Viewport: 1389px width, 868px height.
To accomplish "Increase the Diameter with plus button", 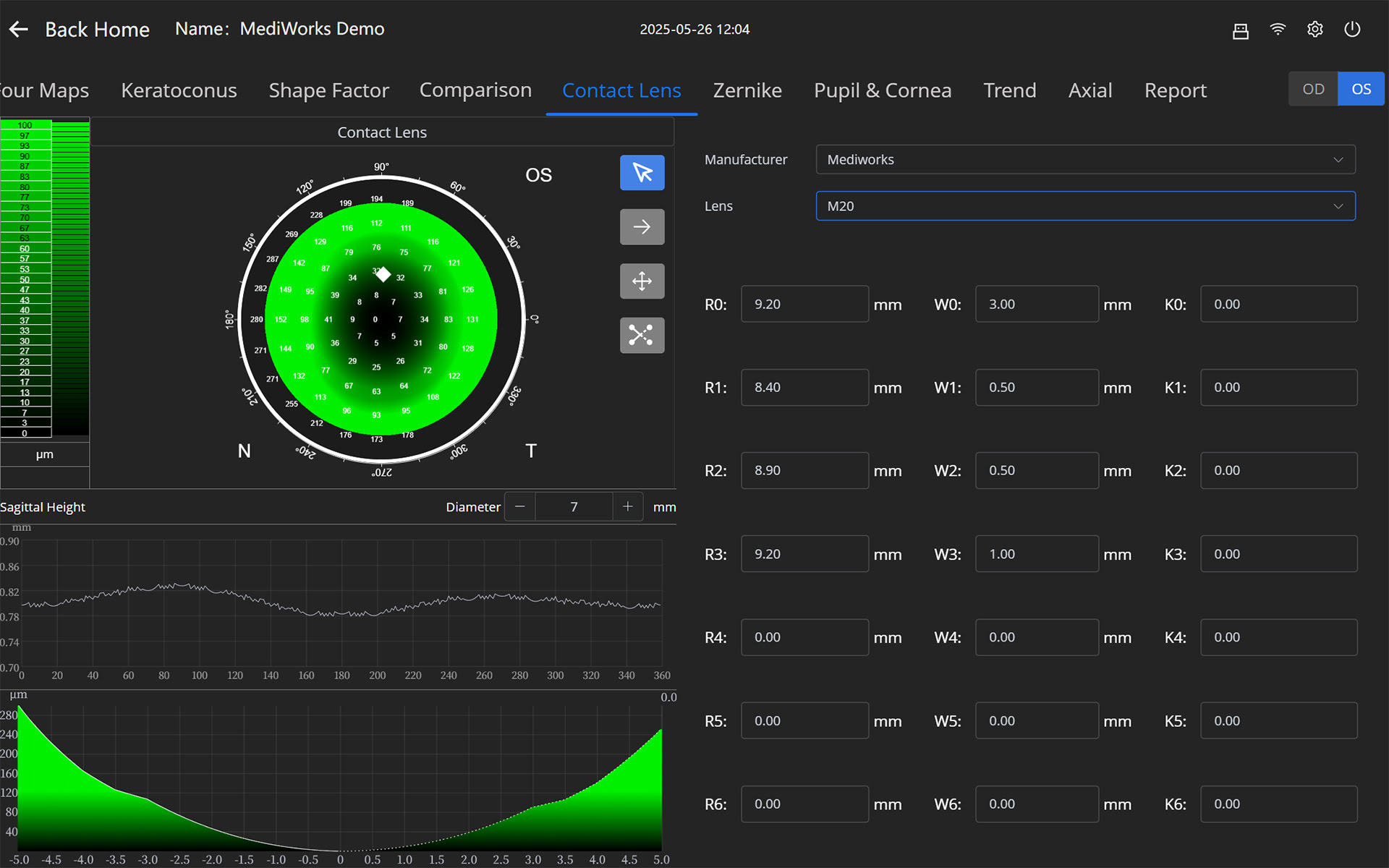I will (x=627, y=507).
